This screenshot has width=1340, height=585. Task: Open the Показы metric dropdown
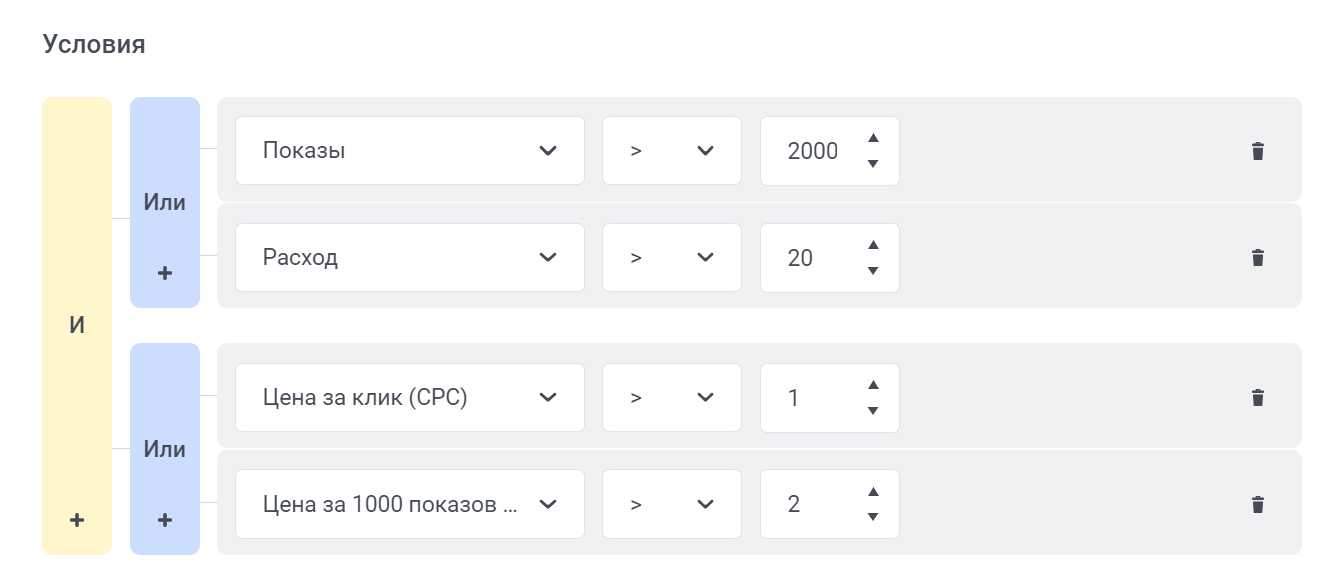tap(410, 151)
